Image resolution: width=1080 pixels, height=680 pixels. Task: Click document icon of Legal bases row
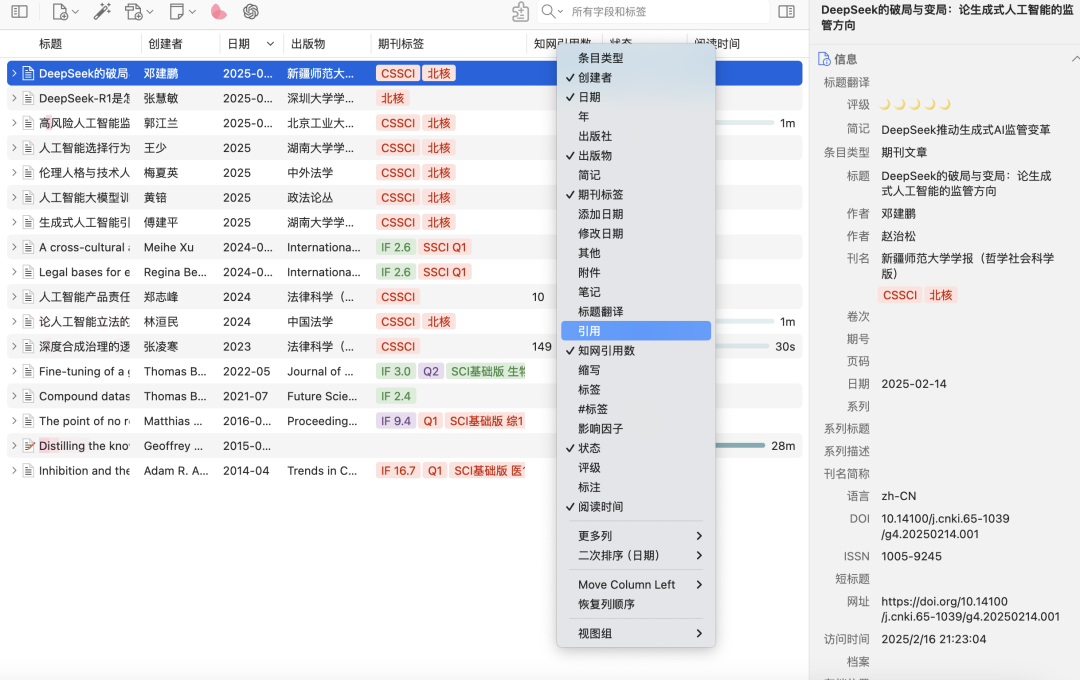(x=28, y=272)
